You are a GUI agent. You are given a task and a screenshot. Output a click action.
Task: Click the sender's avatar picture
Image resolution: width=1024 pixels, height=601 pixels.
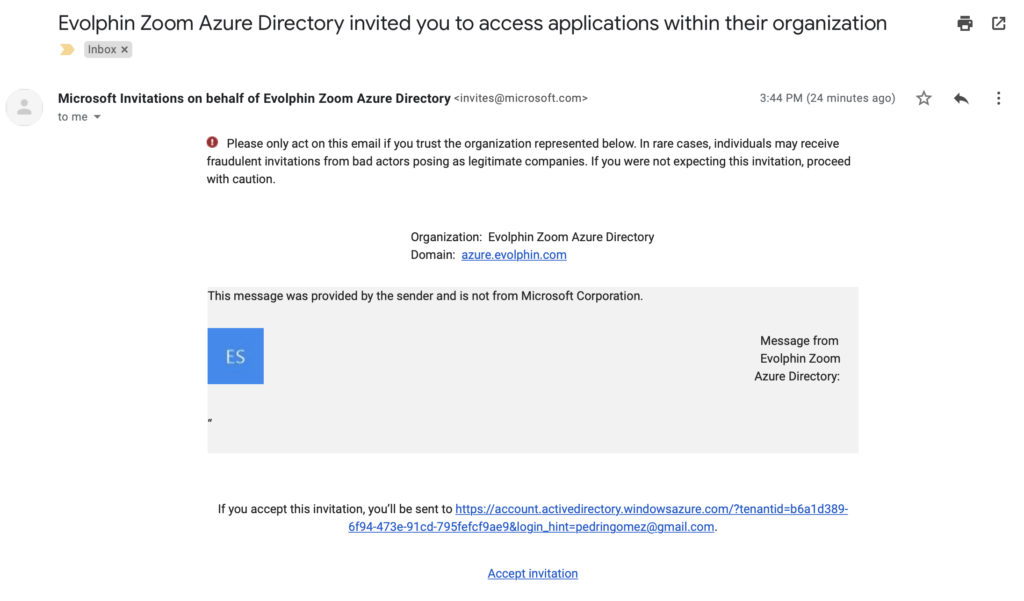click(x=24, y=107)
